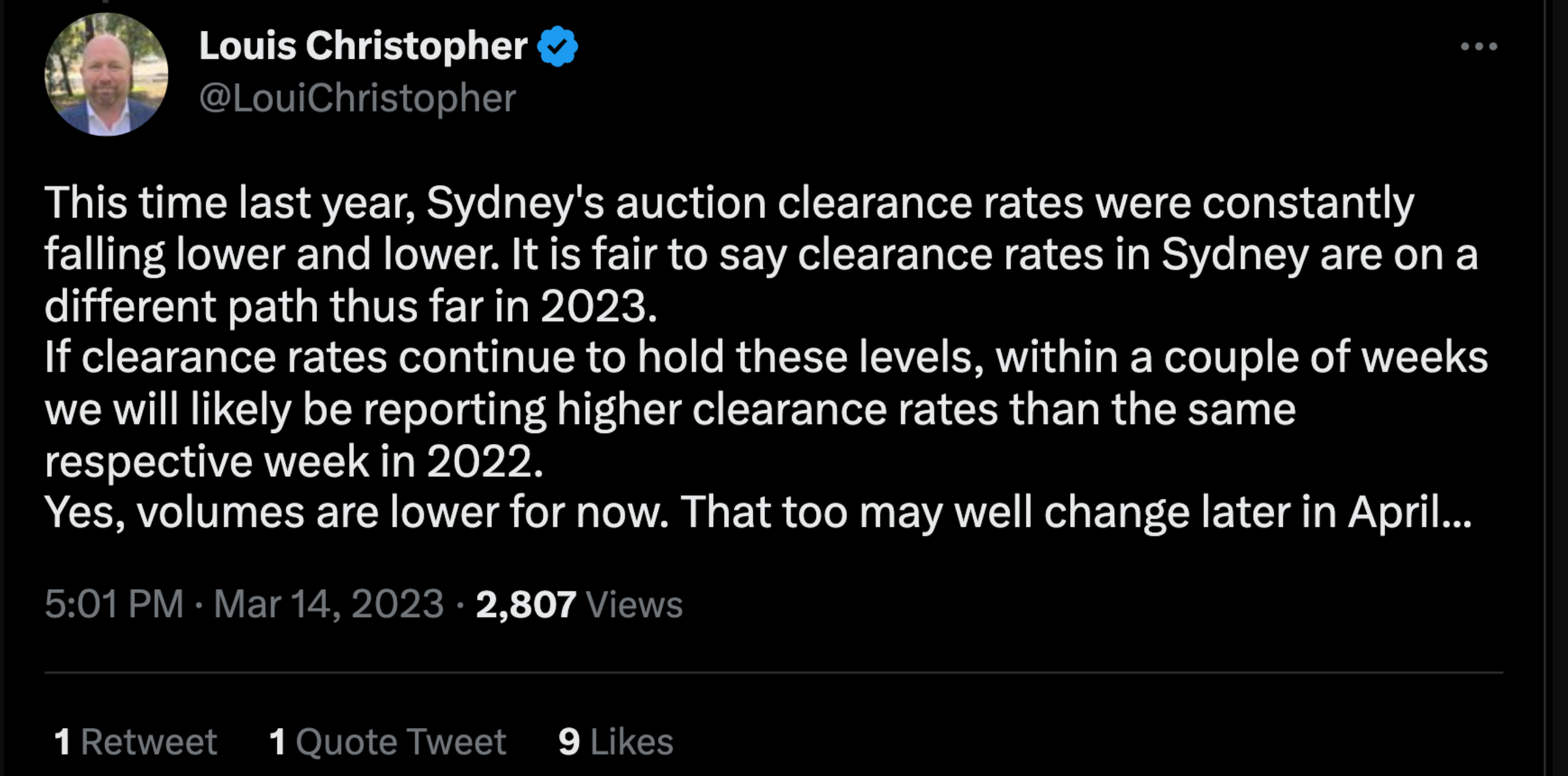Click the line starting "we will likely be reporting"
1568x776 pixels.
[x=670, y=409]
